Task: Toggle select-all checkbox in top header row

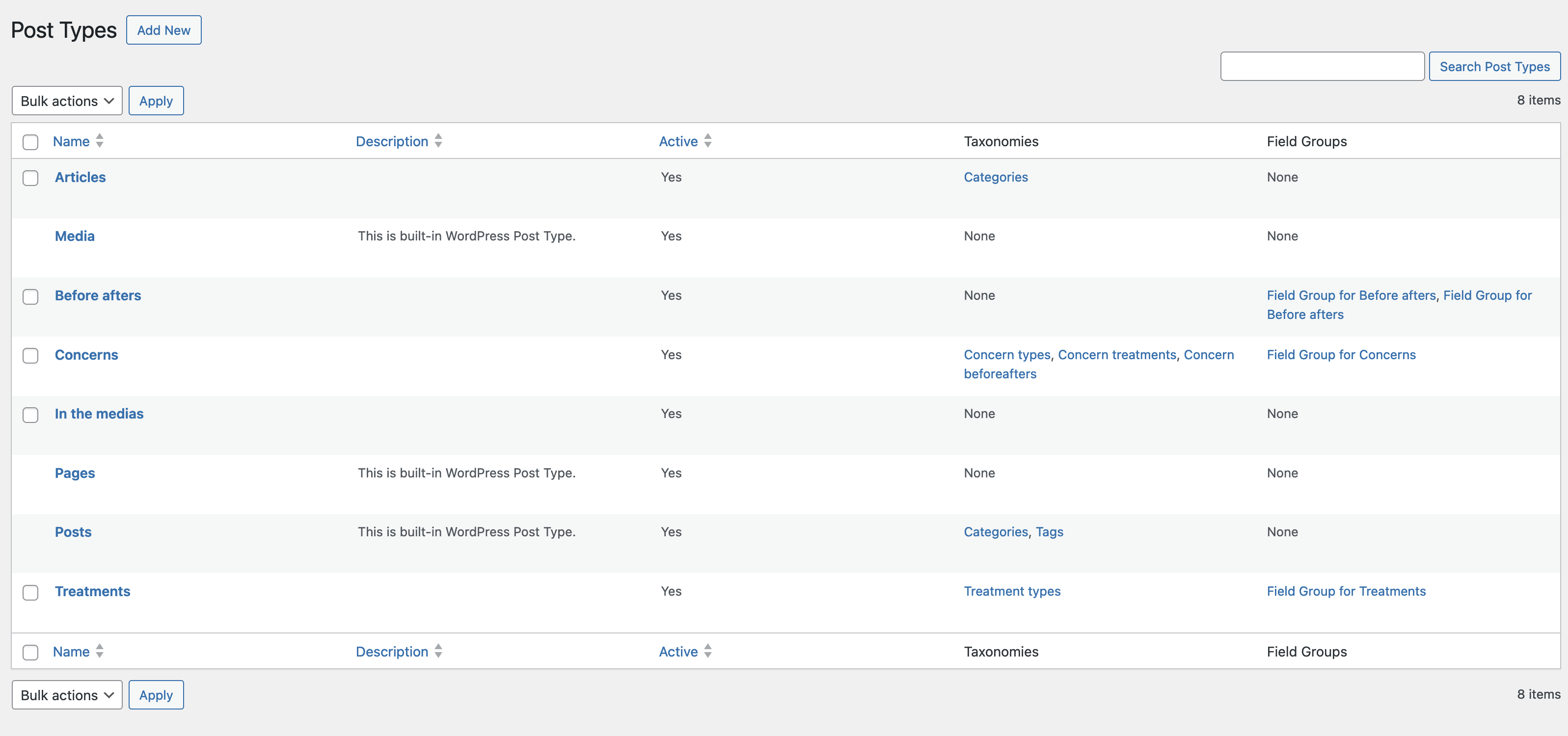Action: [30, 142]
